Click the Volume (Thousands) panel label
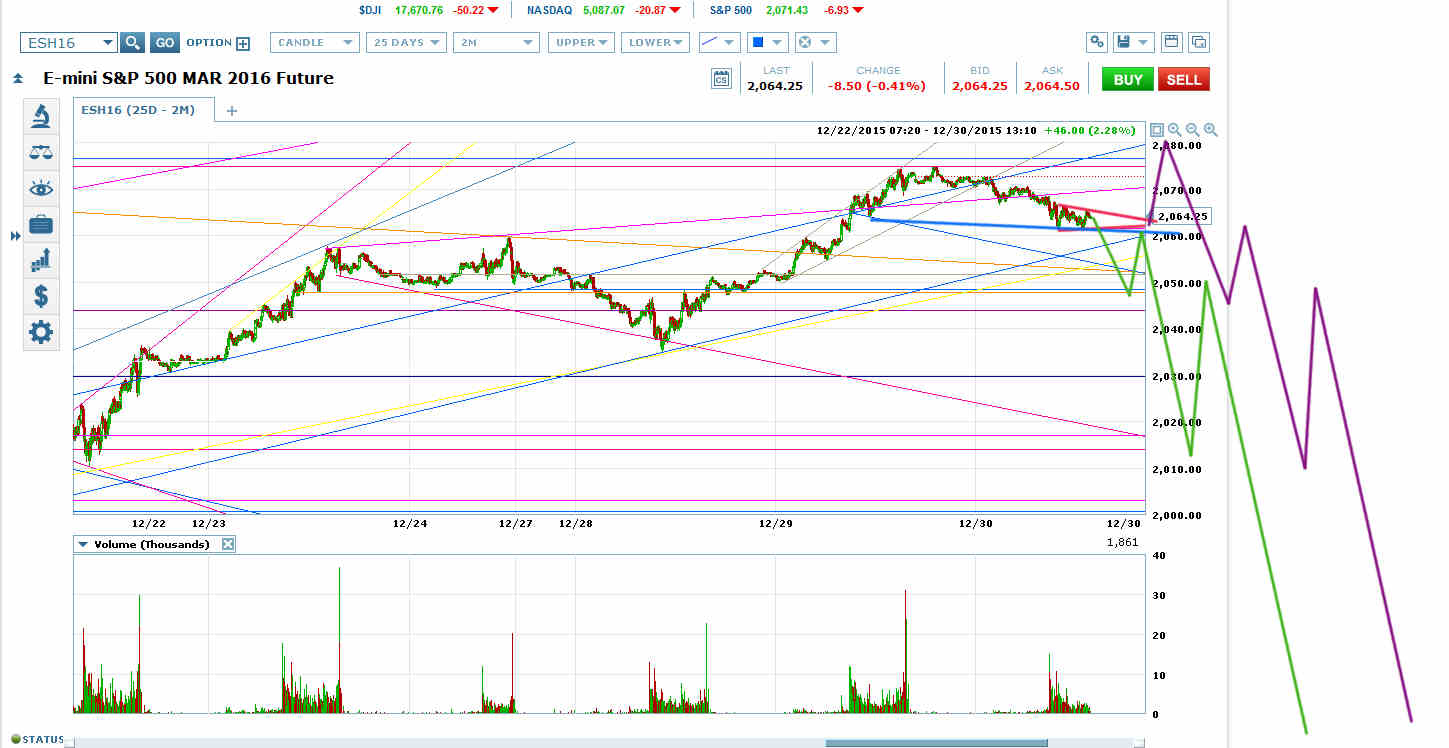Screen dimensions: 1449x748 pyautogui.click(x=151, y=544)
